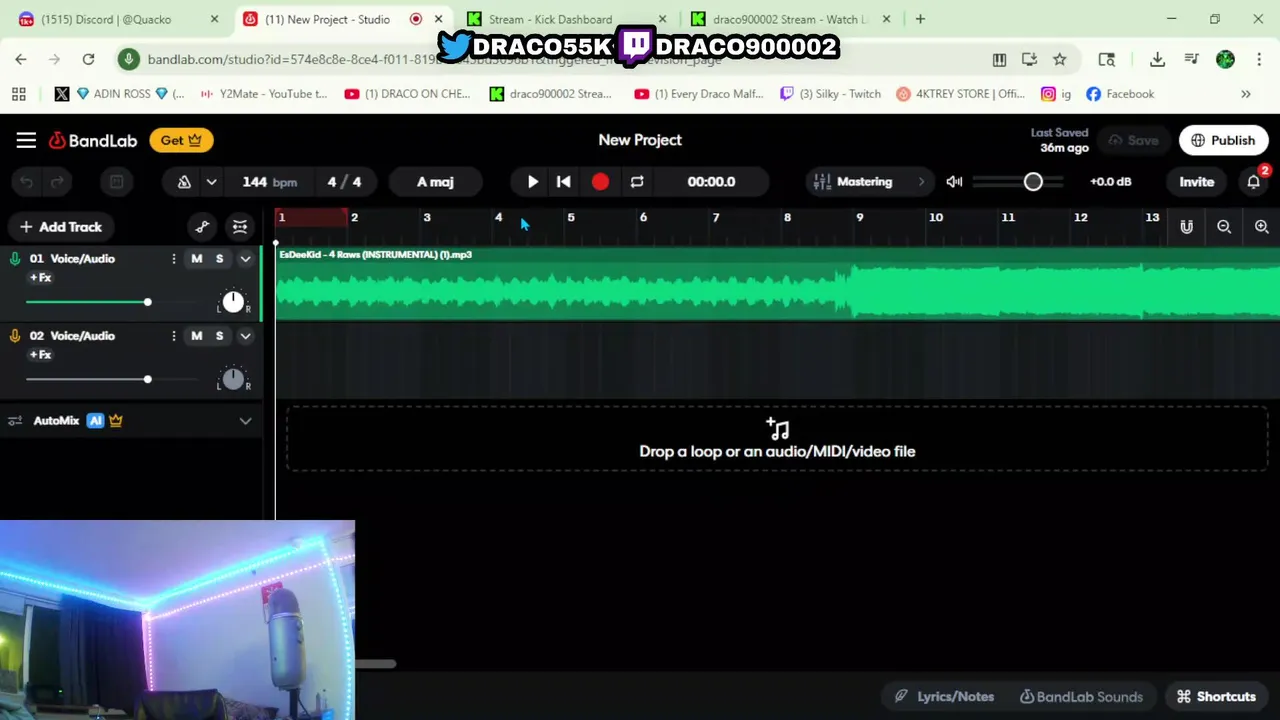
Task: Click the Publish button
Action: point(1222,140)
